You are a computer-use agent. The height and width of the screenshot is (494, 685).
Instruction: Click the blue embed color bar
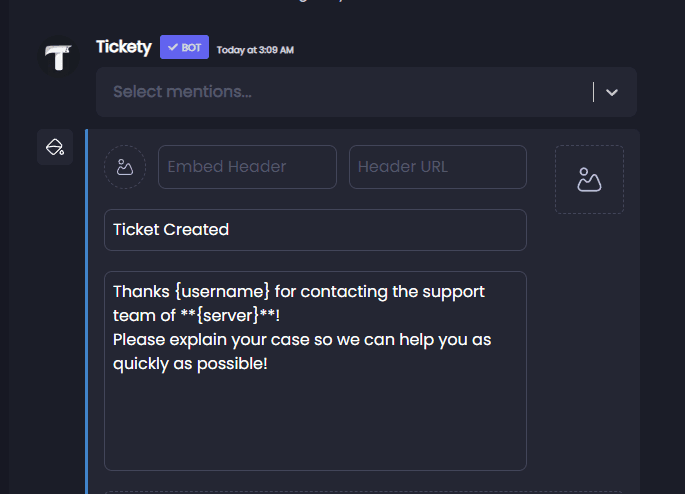[86, 311]
